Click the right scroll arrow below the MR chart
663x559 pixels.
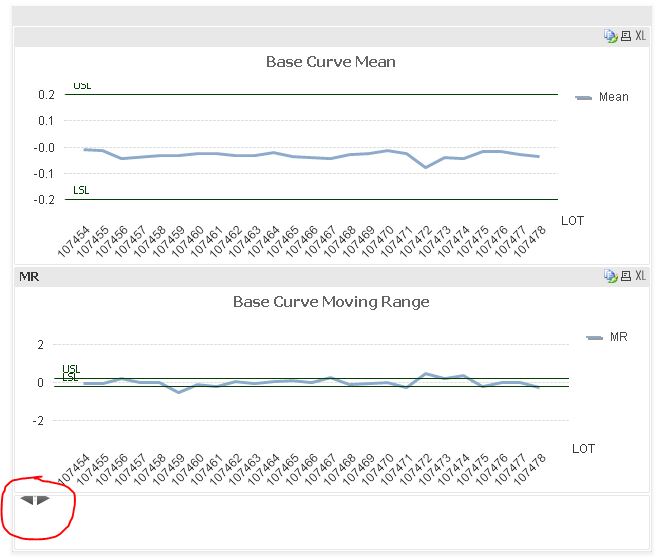coord(43,500)
